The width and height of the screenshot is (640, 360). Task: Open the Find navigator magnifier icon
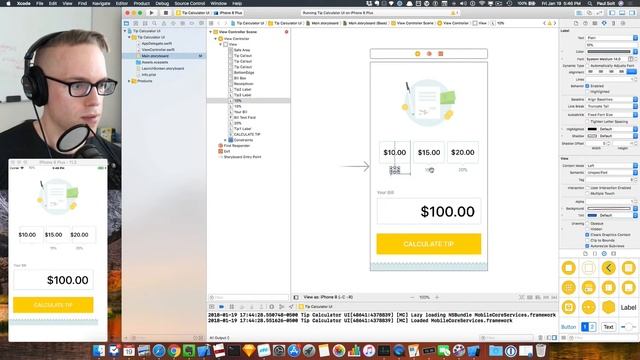154,23
